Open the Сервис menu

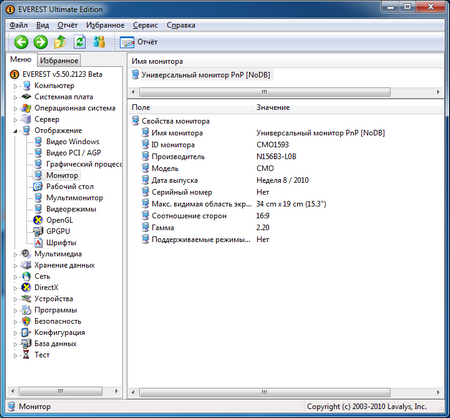(x=145, y=25)
